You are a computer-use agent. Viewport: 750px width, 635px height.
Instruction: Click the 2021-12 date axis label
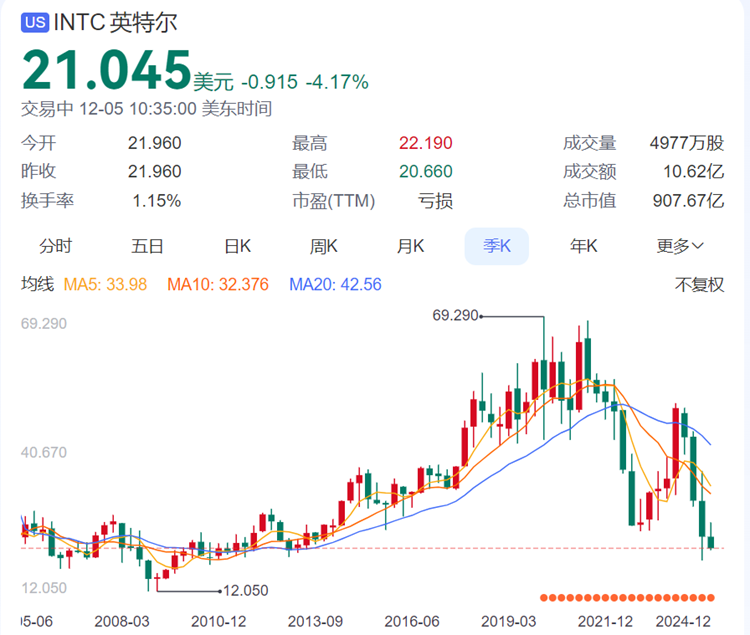605,621
